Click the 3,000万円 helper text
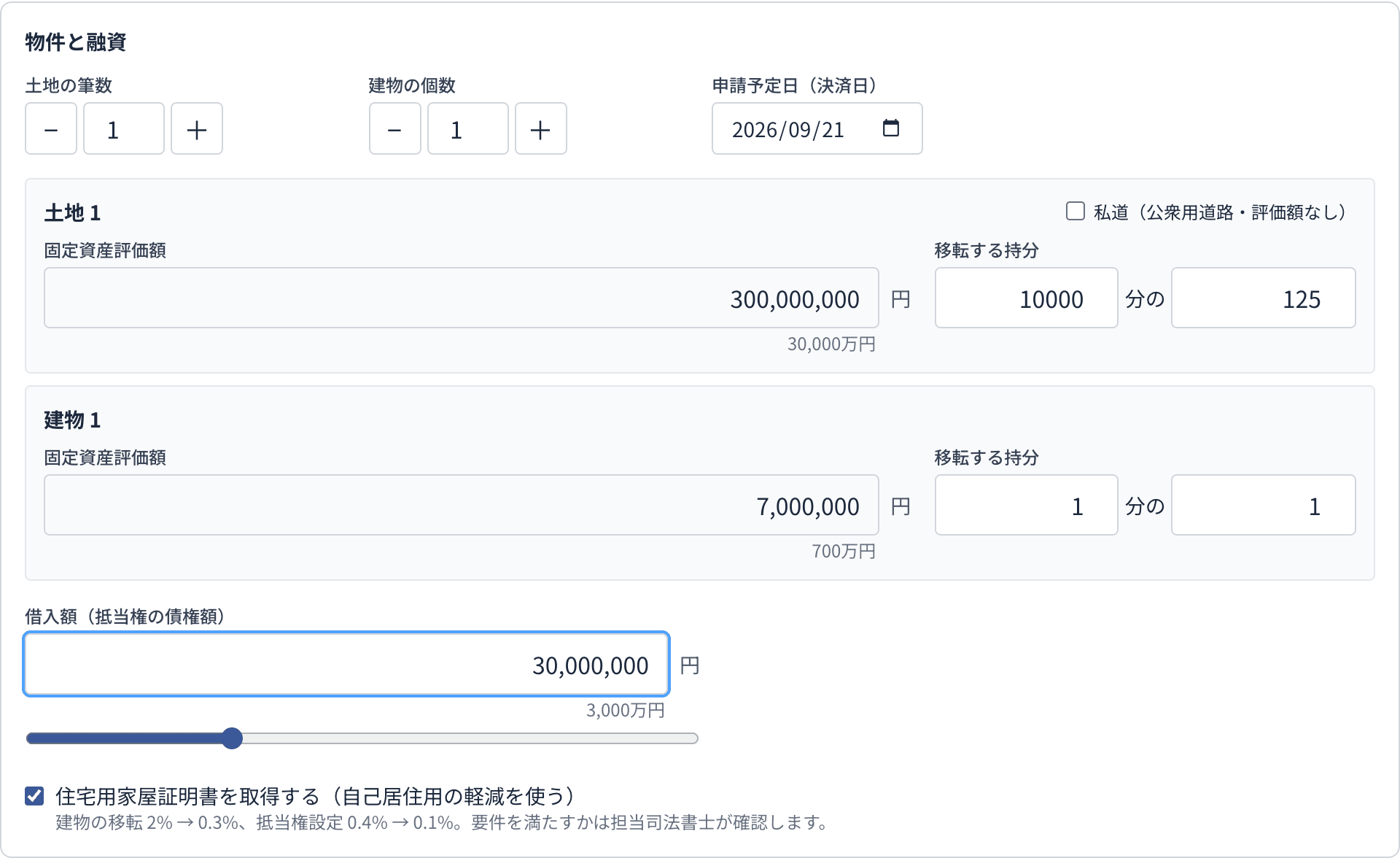 coord(626,711)
